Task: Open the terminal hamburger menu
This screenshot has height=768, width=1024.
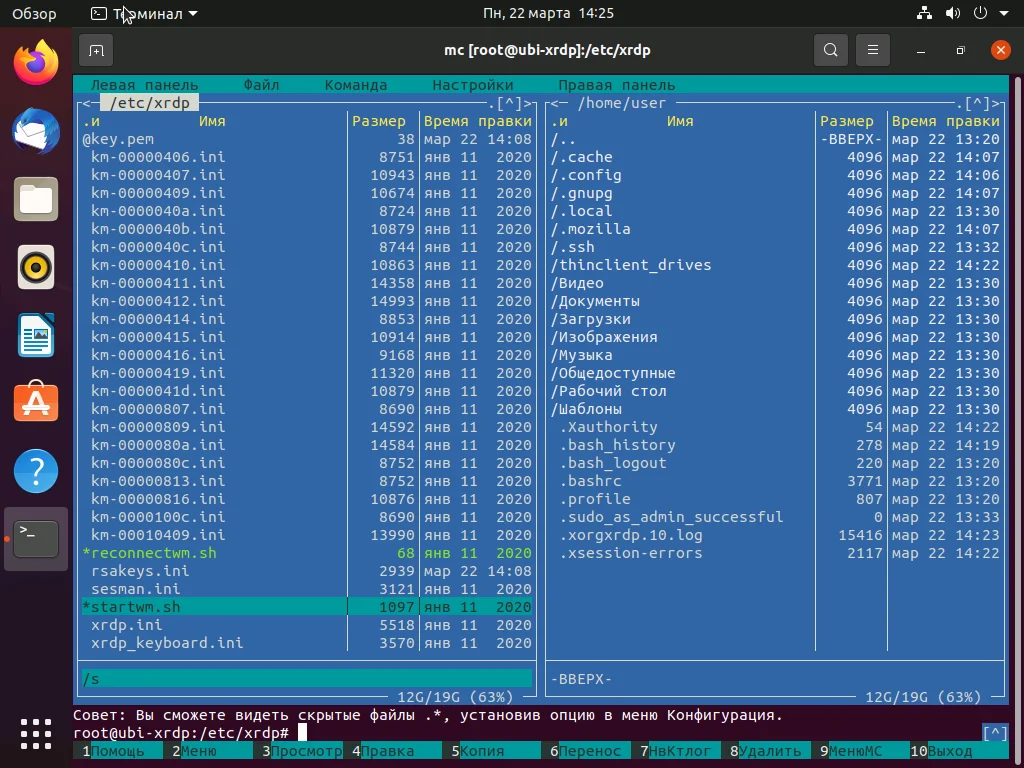Action: (873, 50)
